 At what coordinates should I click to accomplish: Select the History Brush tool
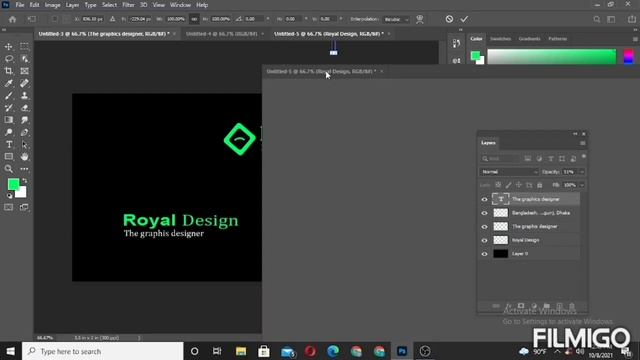[9, 108]
